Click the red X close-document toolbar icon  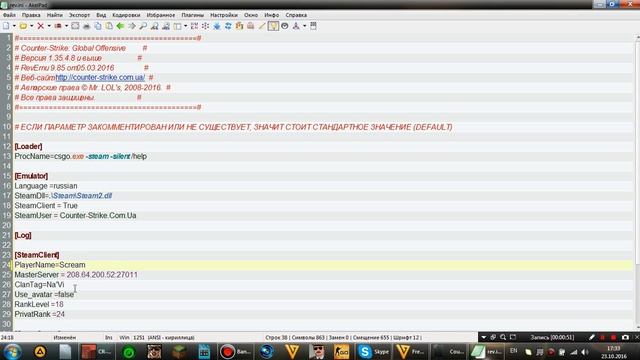[x=40, y=26]
